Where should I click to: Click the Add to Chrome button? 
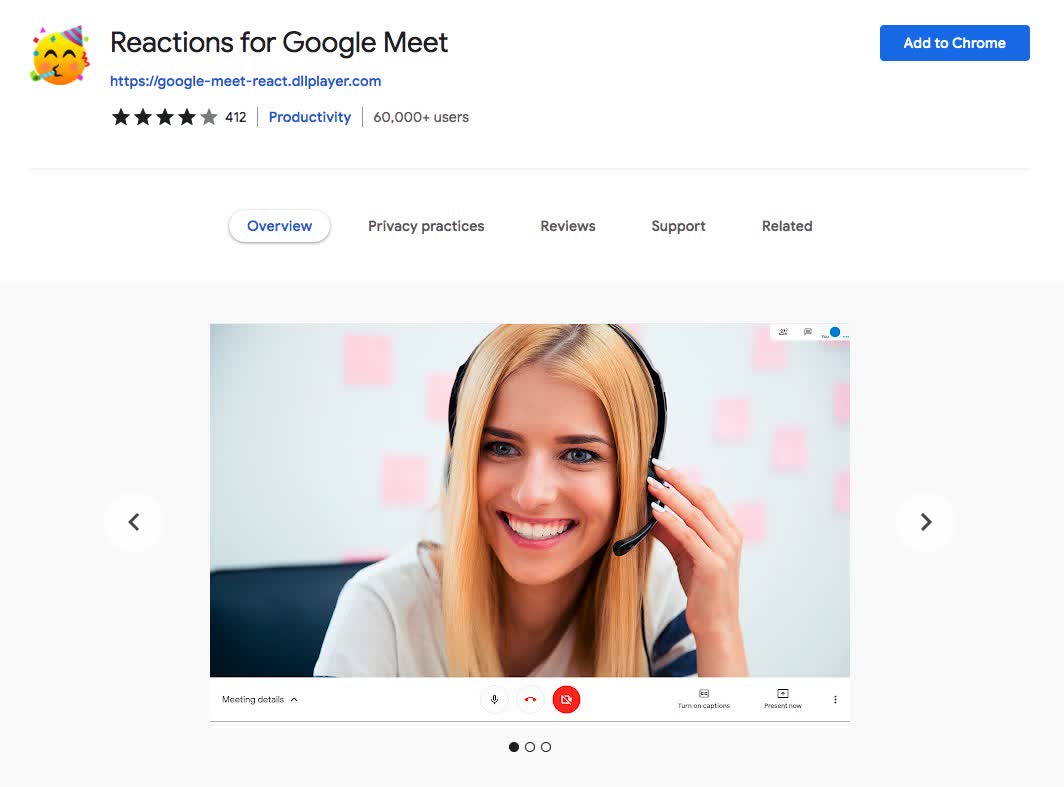954,43
